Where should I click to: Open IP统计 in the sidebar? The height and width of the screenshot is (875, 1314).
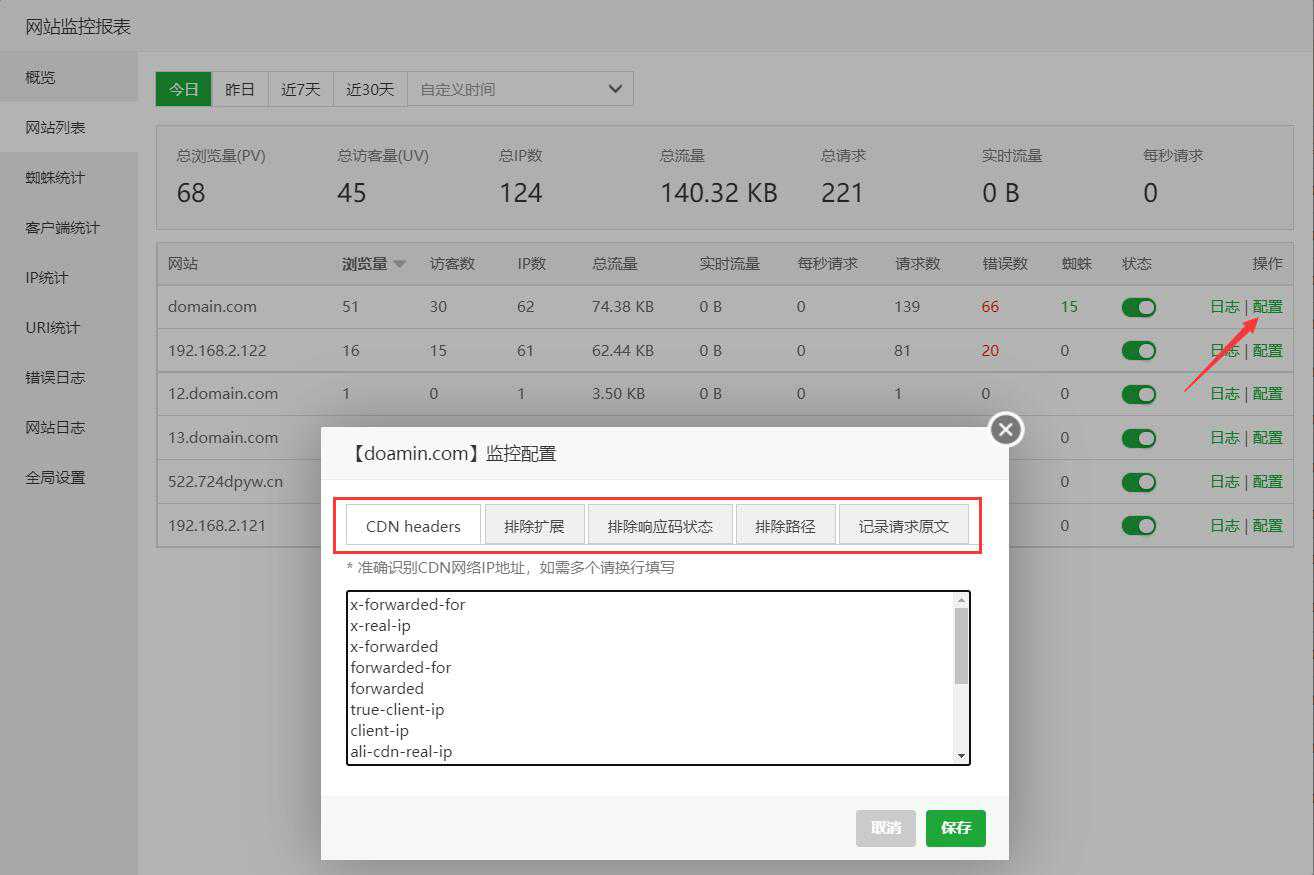69,277
